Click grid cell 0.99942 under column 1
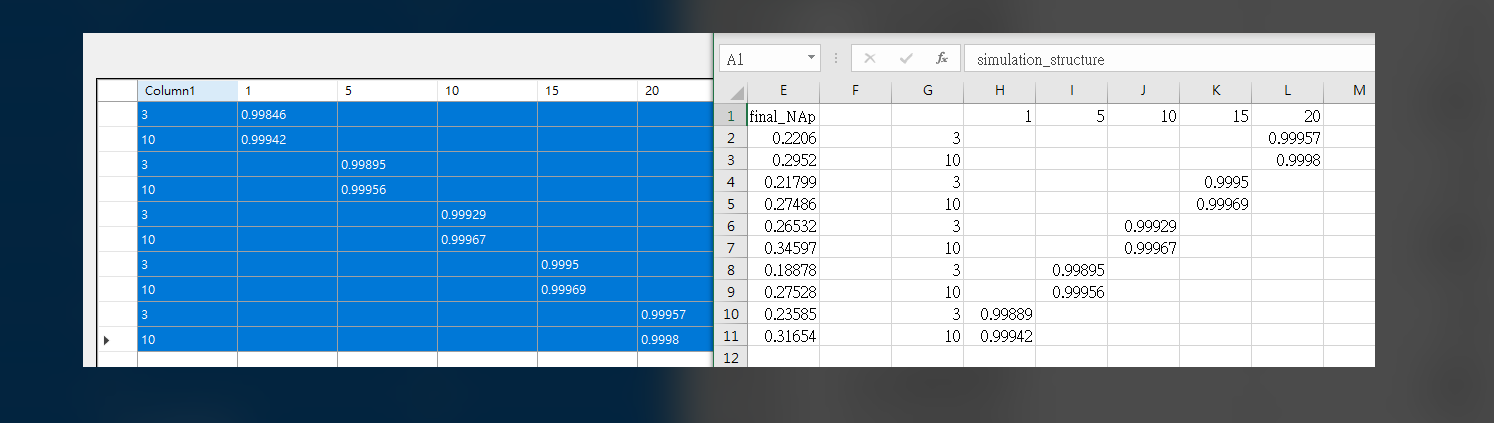1494x423 pixels. (287, 140)
